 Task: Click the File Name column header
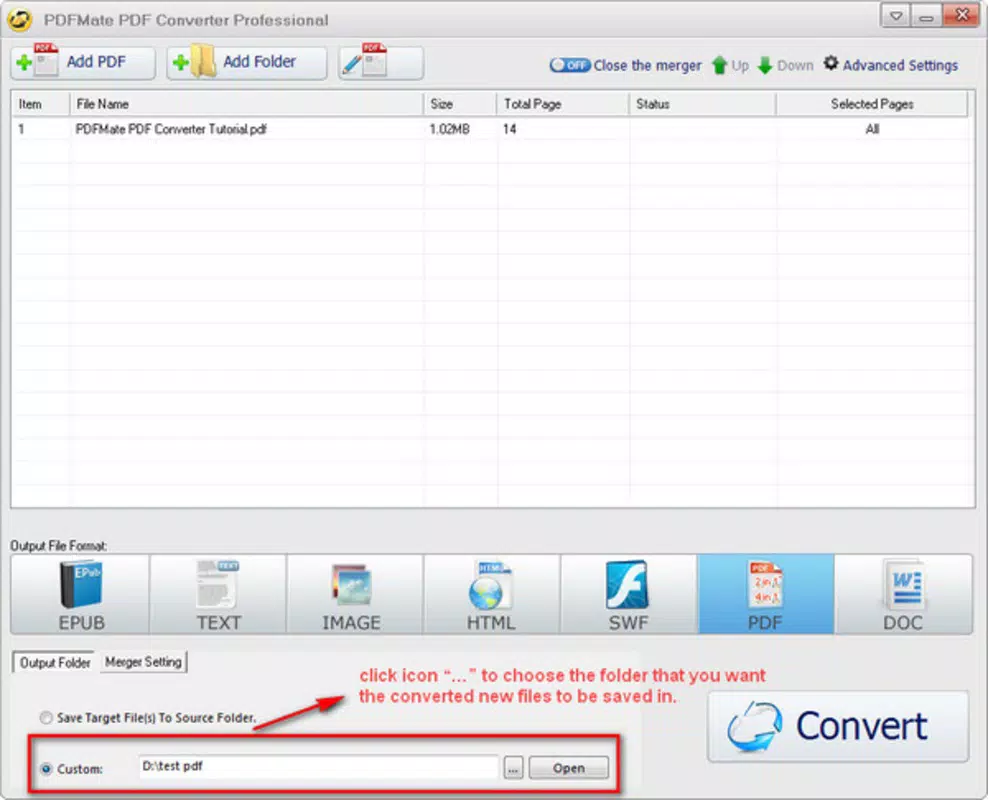[x=246, y=104]
